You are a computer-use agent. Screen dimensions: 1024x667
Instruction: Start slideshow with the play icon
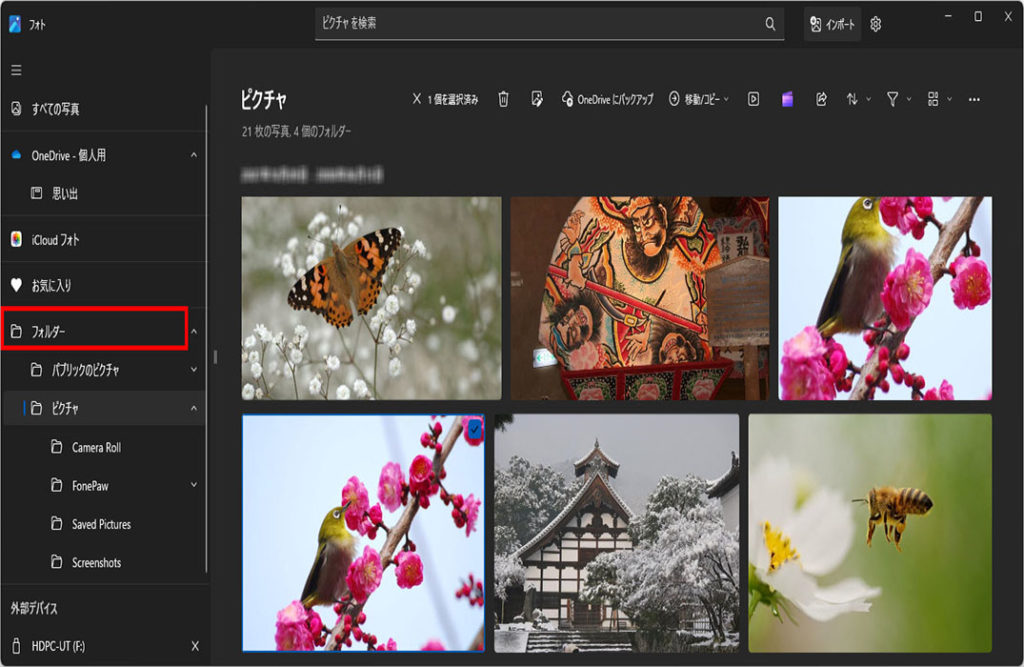754,99
